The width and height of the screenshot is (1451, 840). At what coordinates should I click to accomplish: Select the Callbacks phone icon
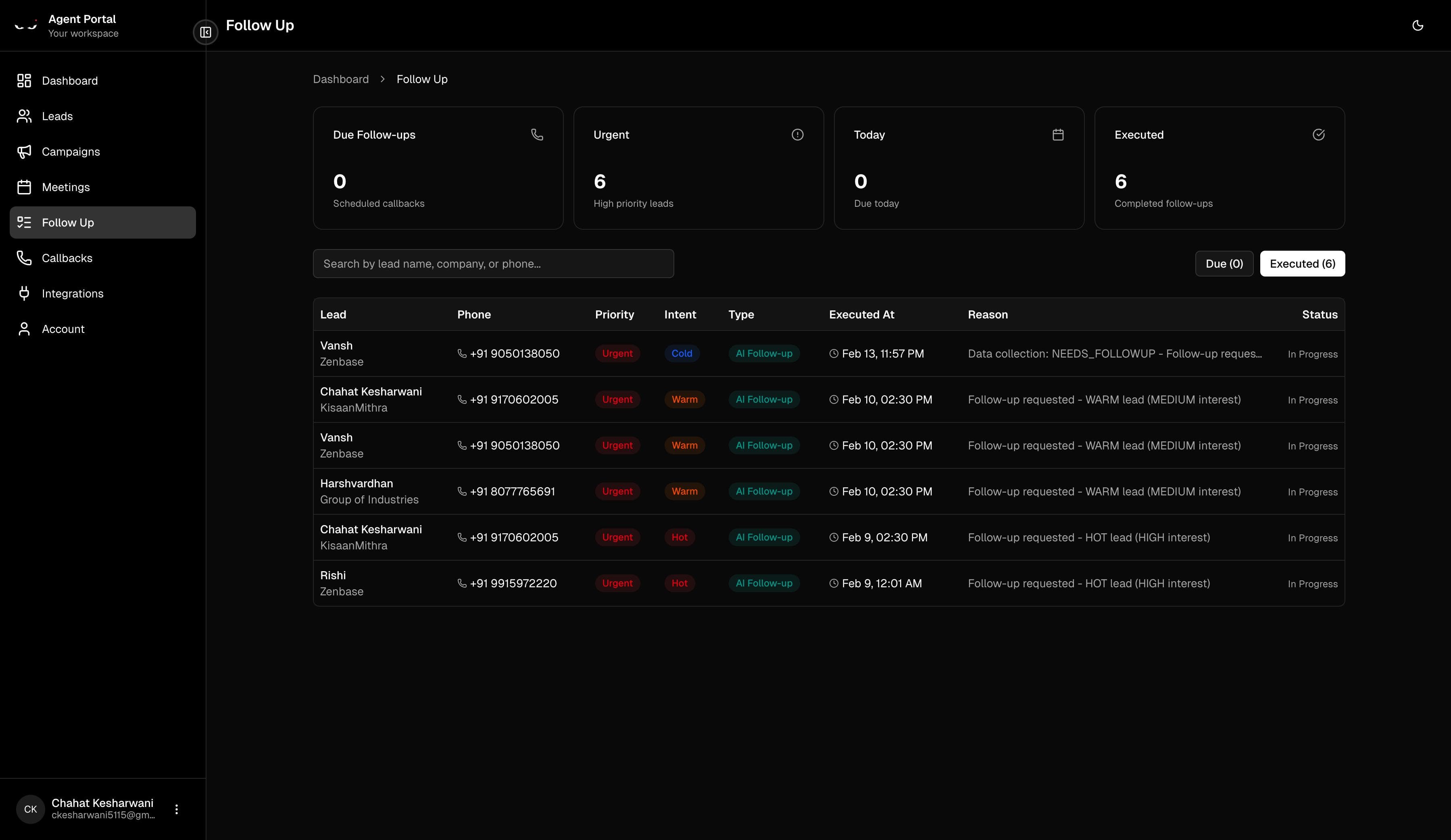(24, 258)
